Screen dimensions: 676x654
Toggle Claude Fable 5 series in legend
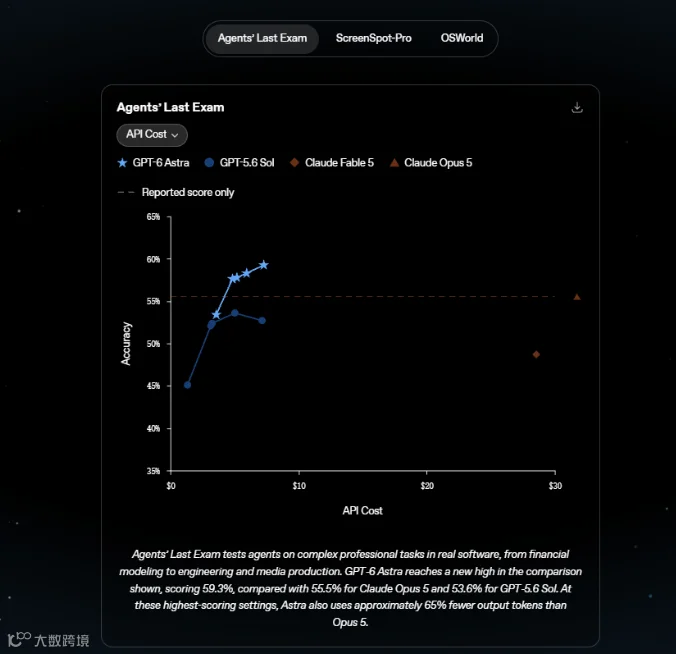tap(332, 163)
